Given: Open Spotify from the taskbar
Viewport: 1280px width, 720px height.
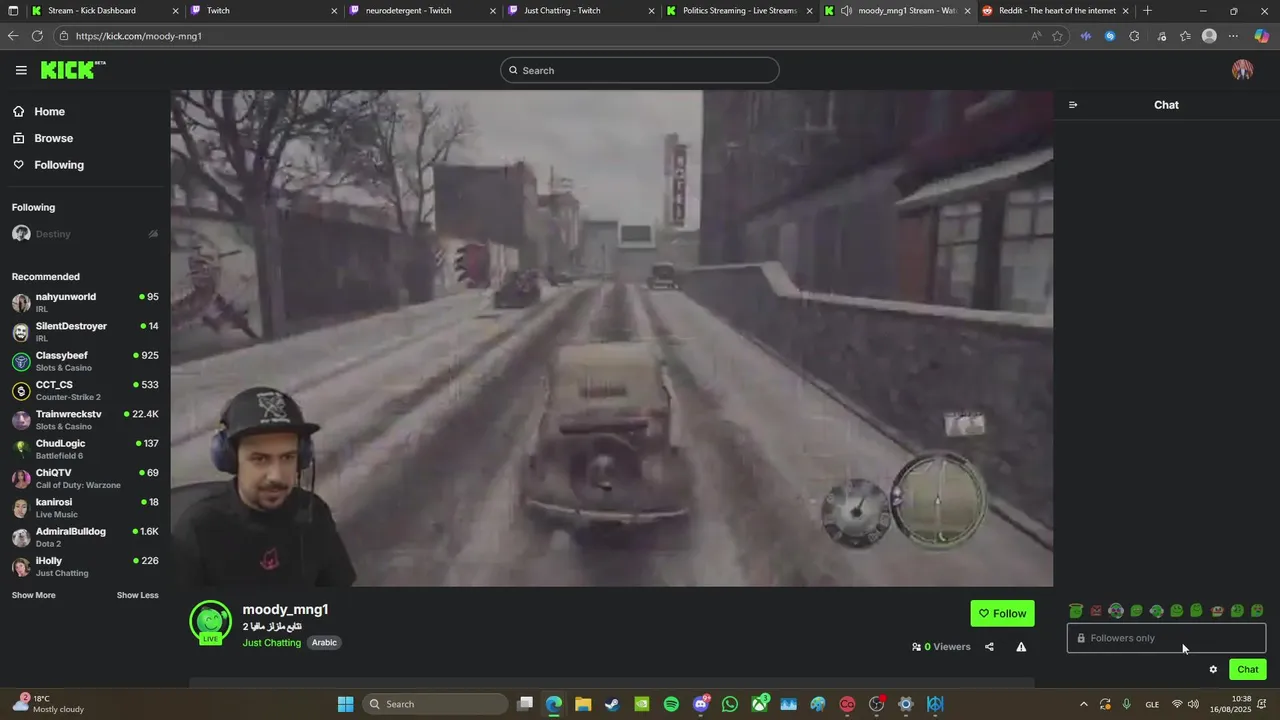Looking at the screenshot, I should click(671, 704).
